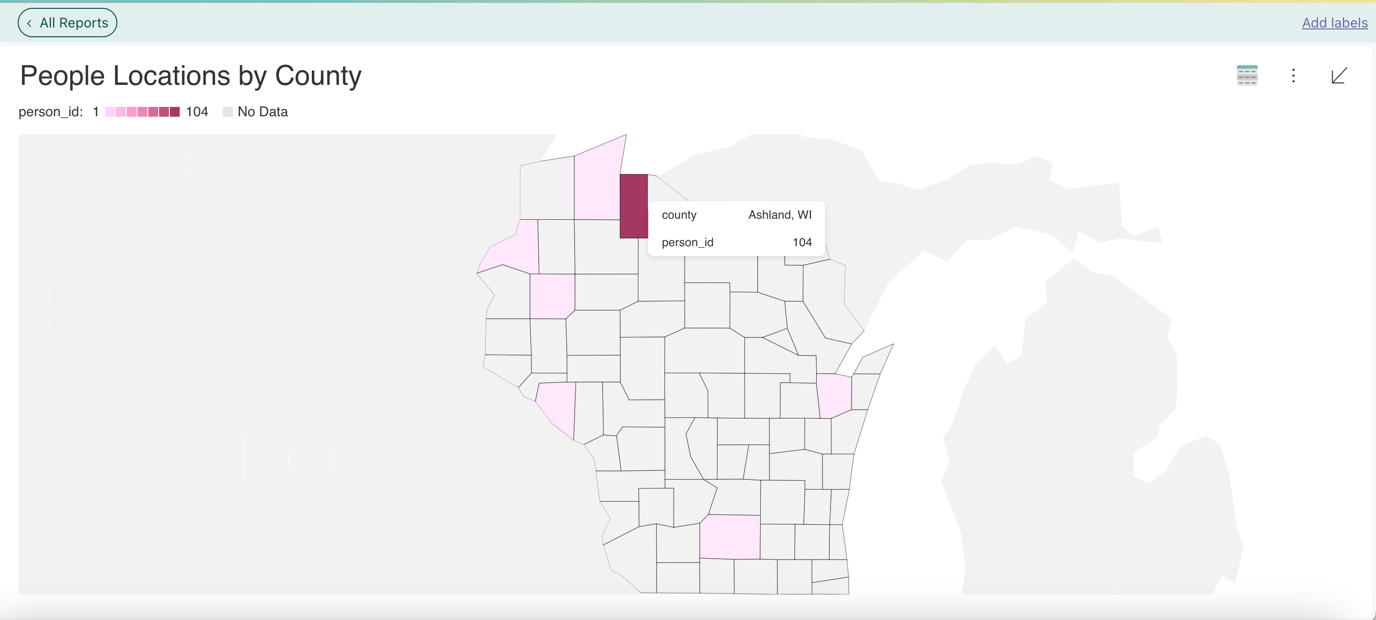Click the person_id legend label
This screenshot has height=620, width=1376.
point(49,111)
